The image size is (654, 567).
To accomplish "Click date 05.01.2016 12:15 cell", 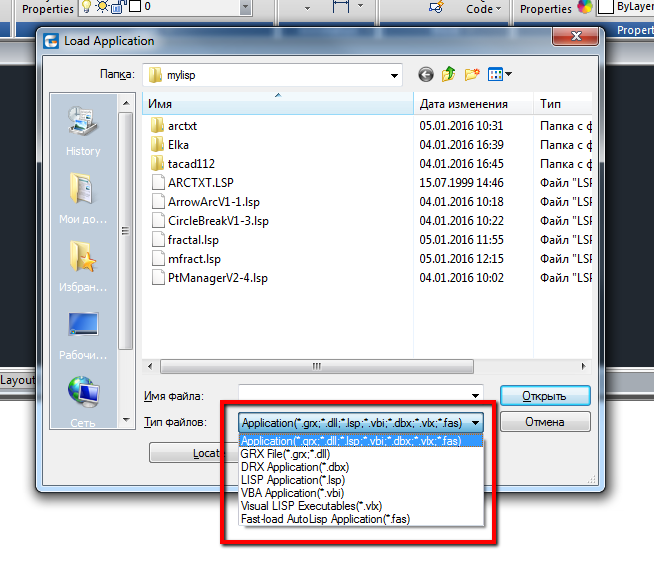I will tap(461, 259).
